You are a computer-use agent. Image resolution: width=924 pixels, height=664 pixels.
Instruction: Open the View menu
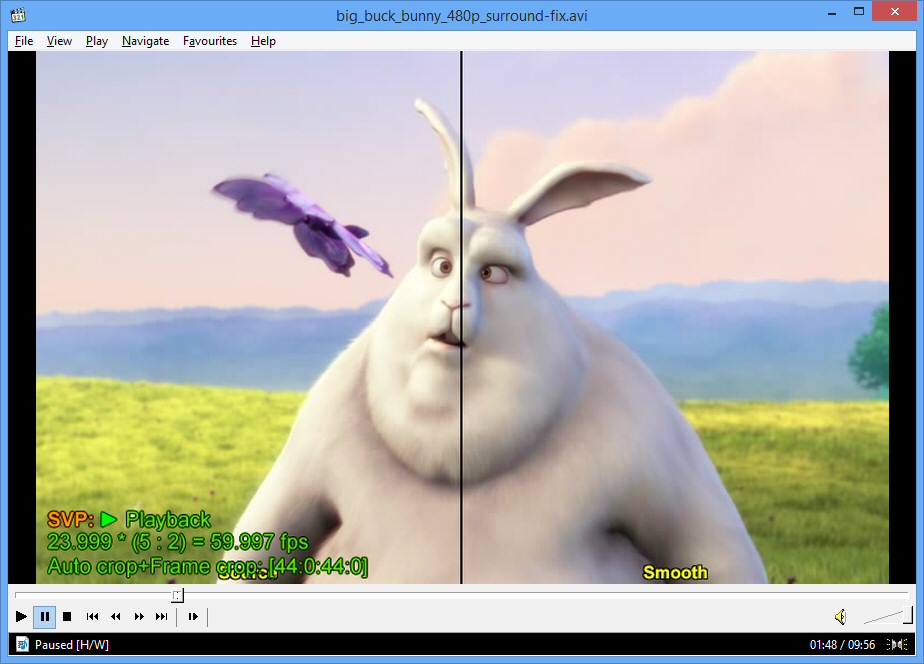[59, 41]
